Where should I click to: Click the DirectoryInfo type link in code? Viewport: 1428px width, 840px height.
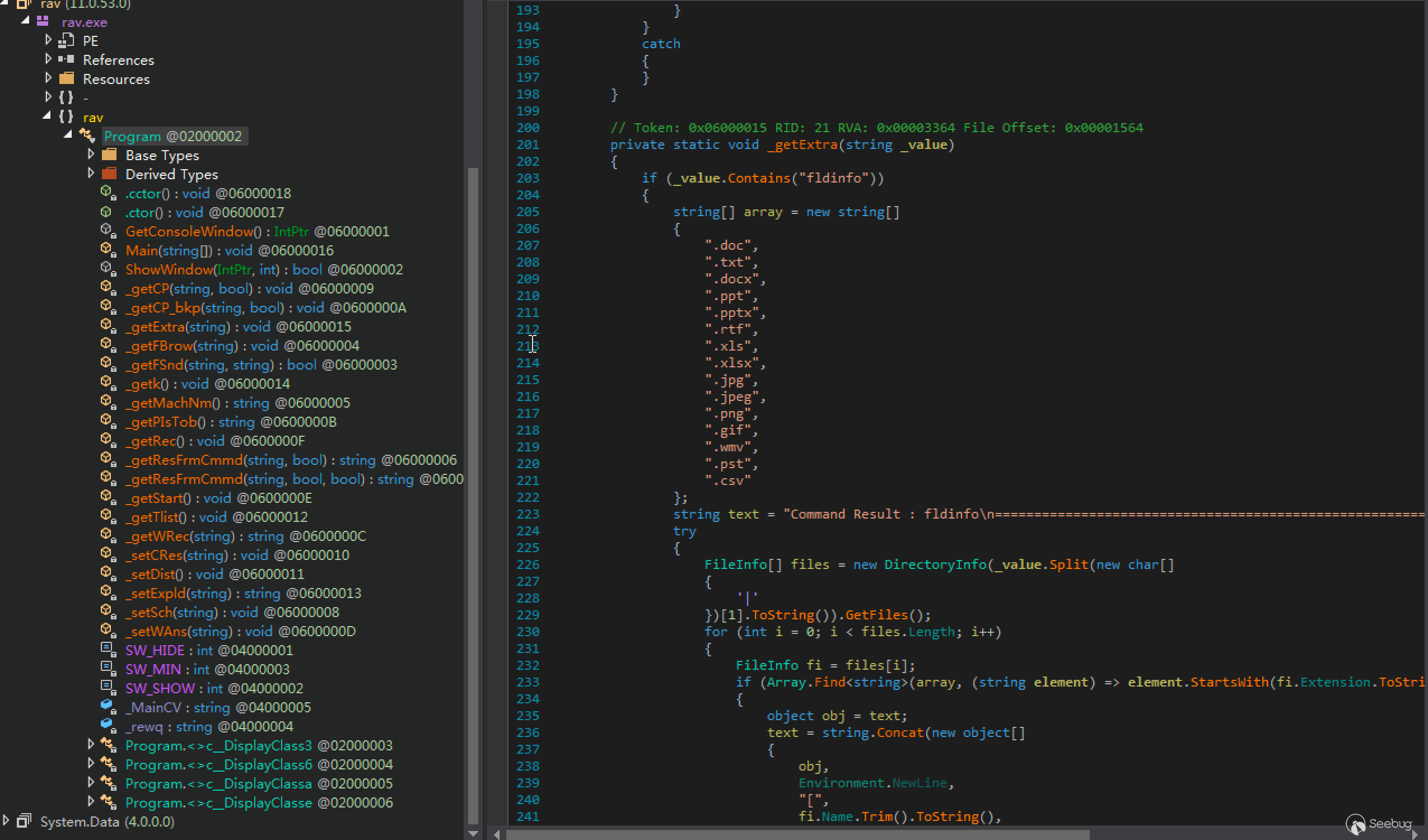tap(935, 564)
